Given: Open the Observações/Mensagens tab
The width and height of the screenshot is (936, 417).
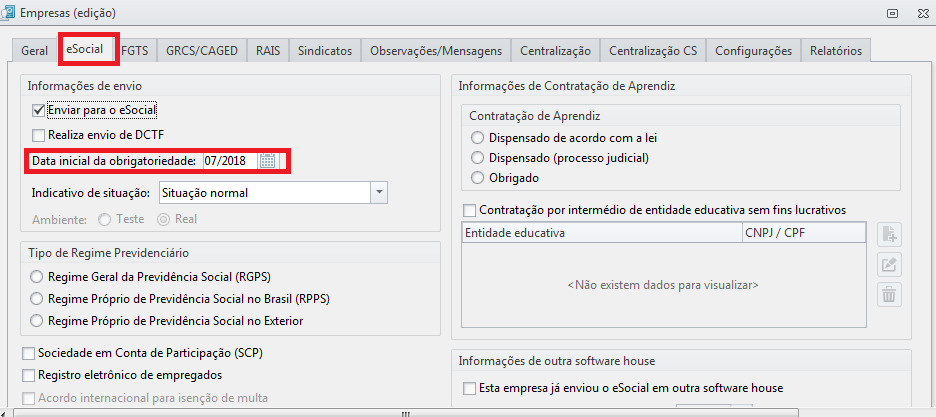Looking at the screenshot, I should point(436,51).
